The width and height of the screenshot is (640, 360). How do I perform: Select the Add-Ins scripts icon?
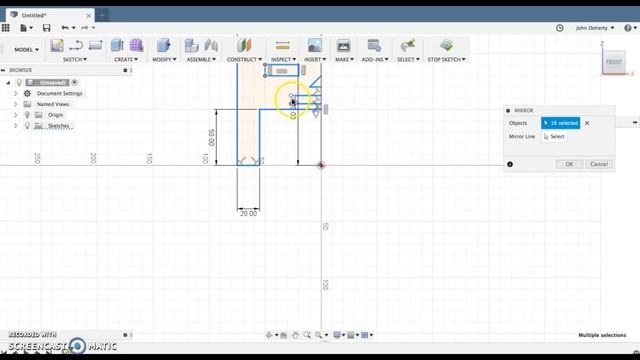click(374, 45)
